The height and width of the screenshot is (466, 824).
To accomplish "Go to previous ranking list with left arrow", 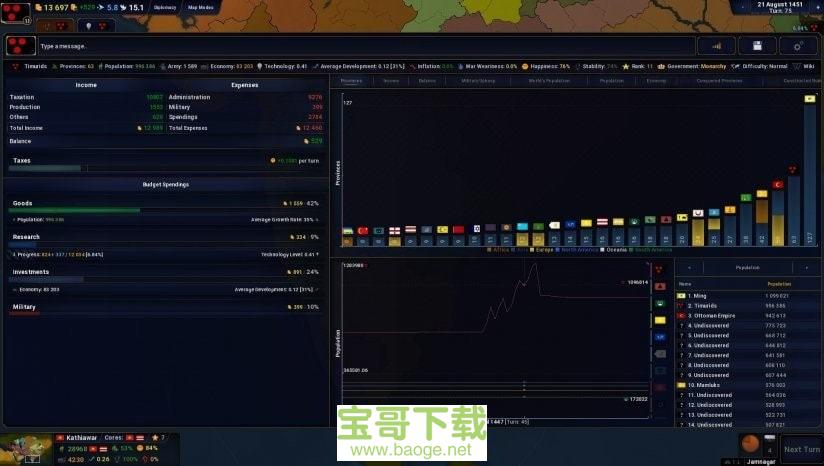I will [689, 268].
